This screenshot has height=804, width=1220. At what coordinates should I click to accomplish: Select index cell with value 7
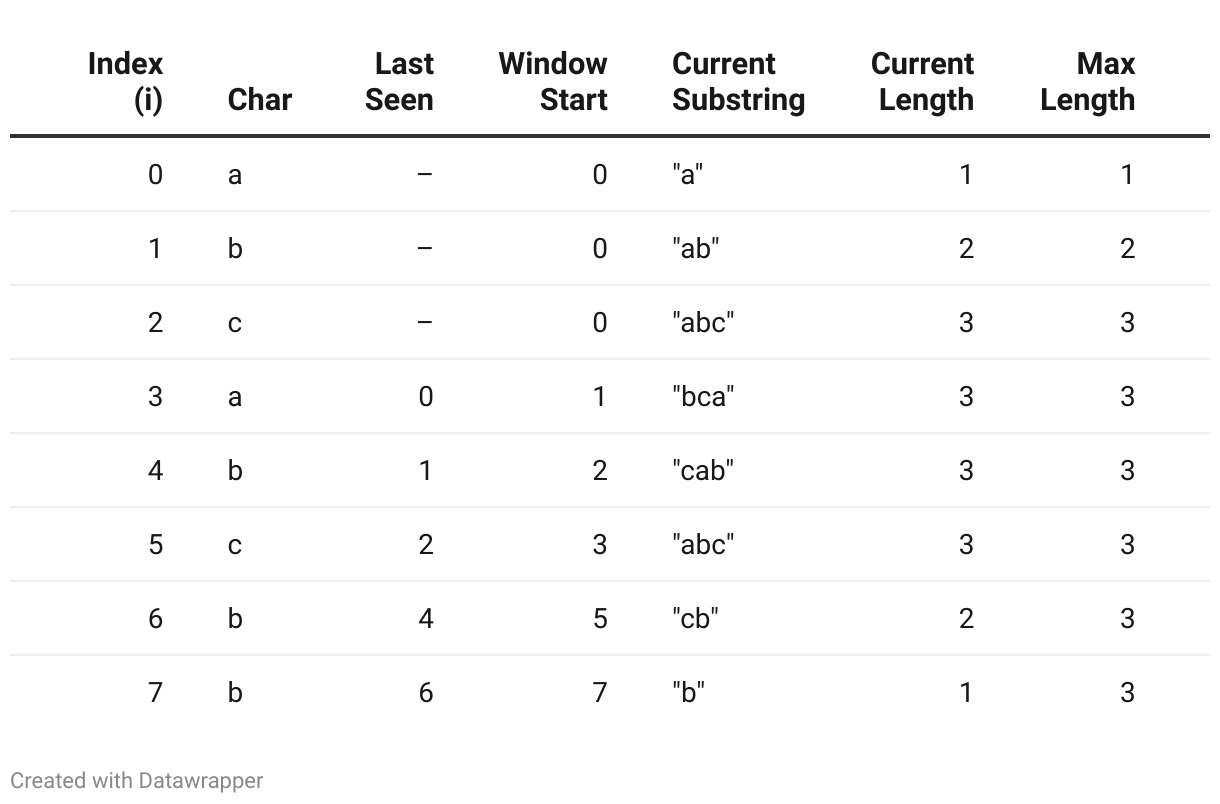pos(155,693)
